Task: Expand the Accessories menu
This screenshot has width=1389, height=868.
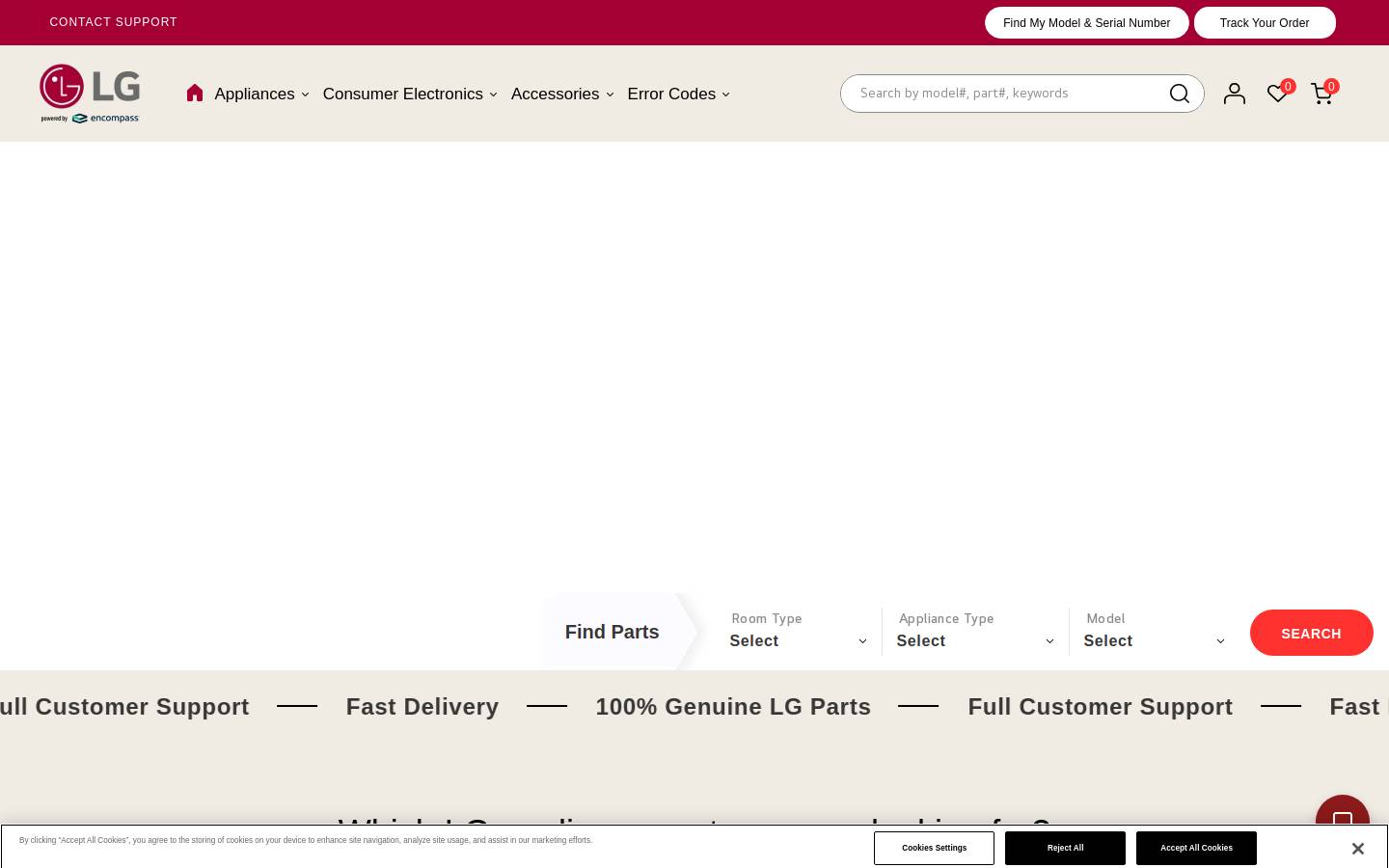Action: 562,94
